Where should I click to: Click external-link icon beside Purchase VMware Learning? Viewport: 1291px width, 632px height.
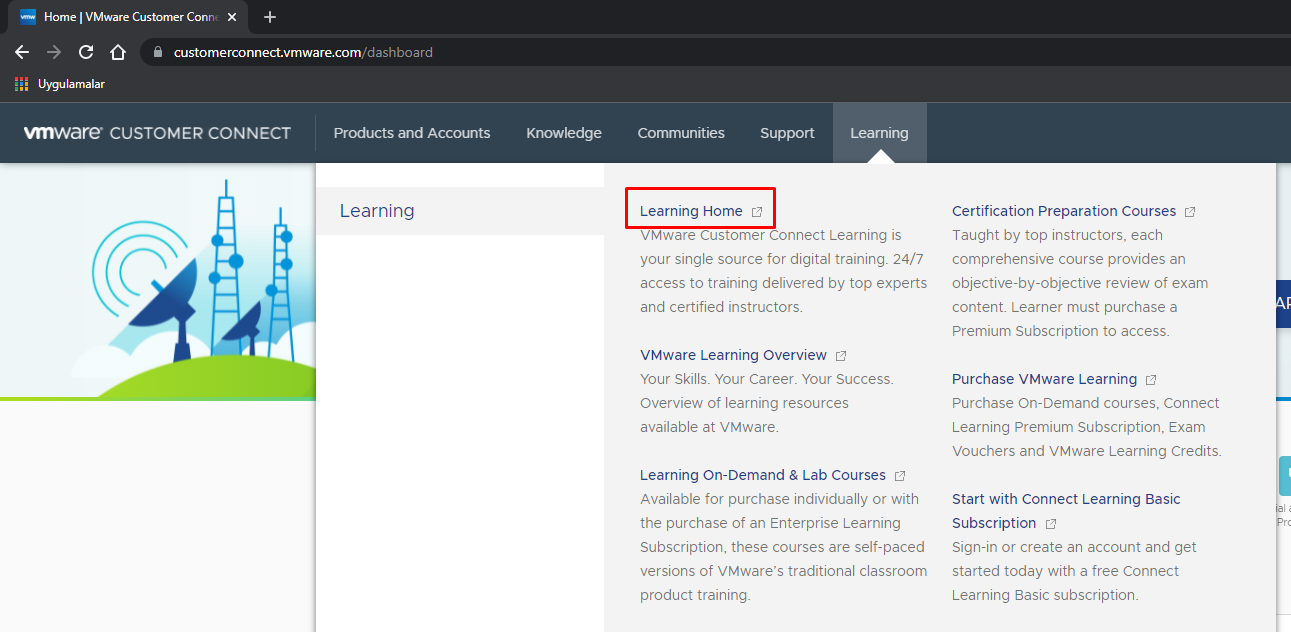click(1151, 380)
